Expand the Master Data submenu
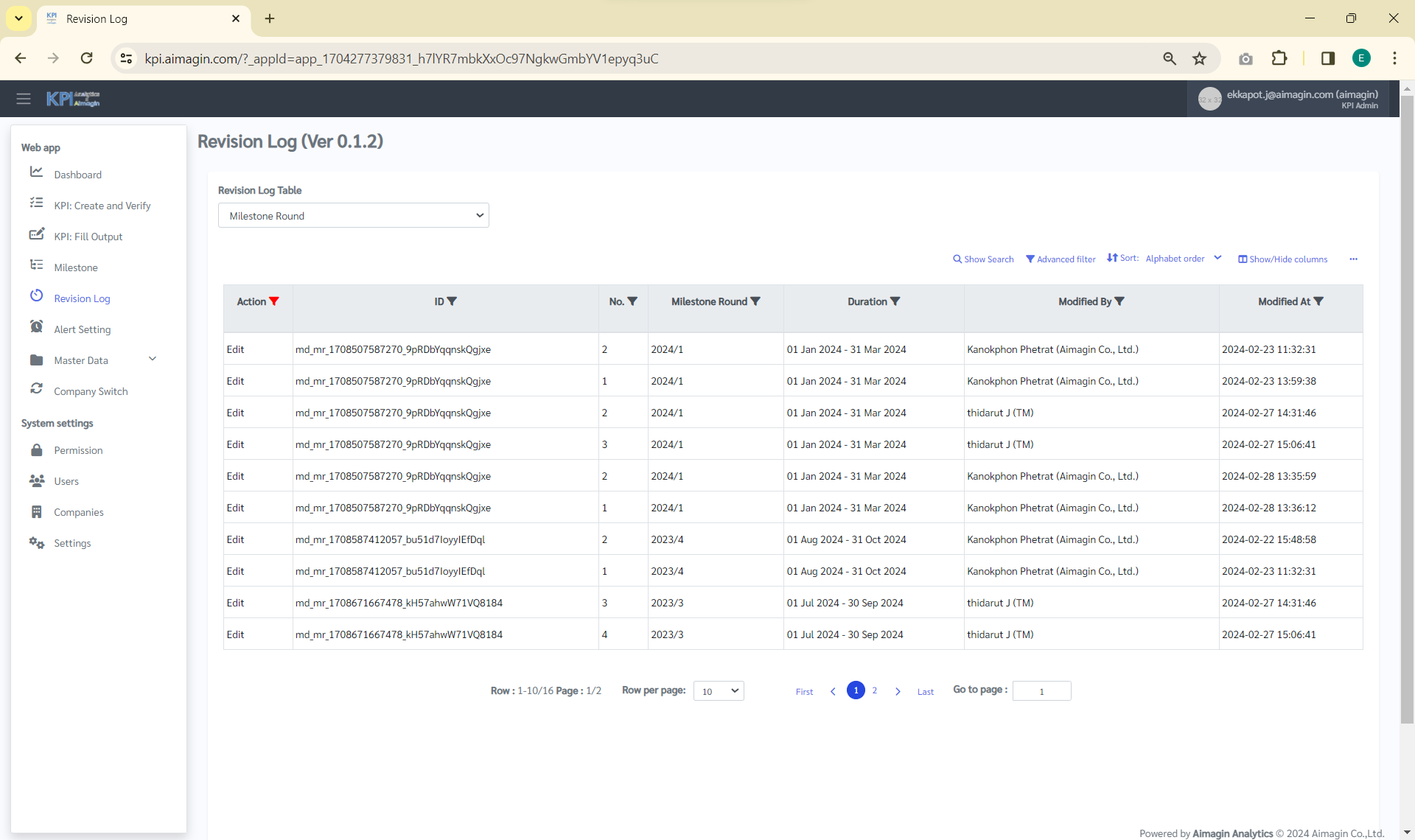1415x840 pixels. (153, 359)
